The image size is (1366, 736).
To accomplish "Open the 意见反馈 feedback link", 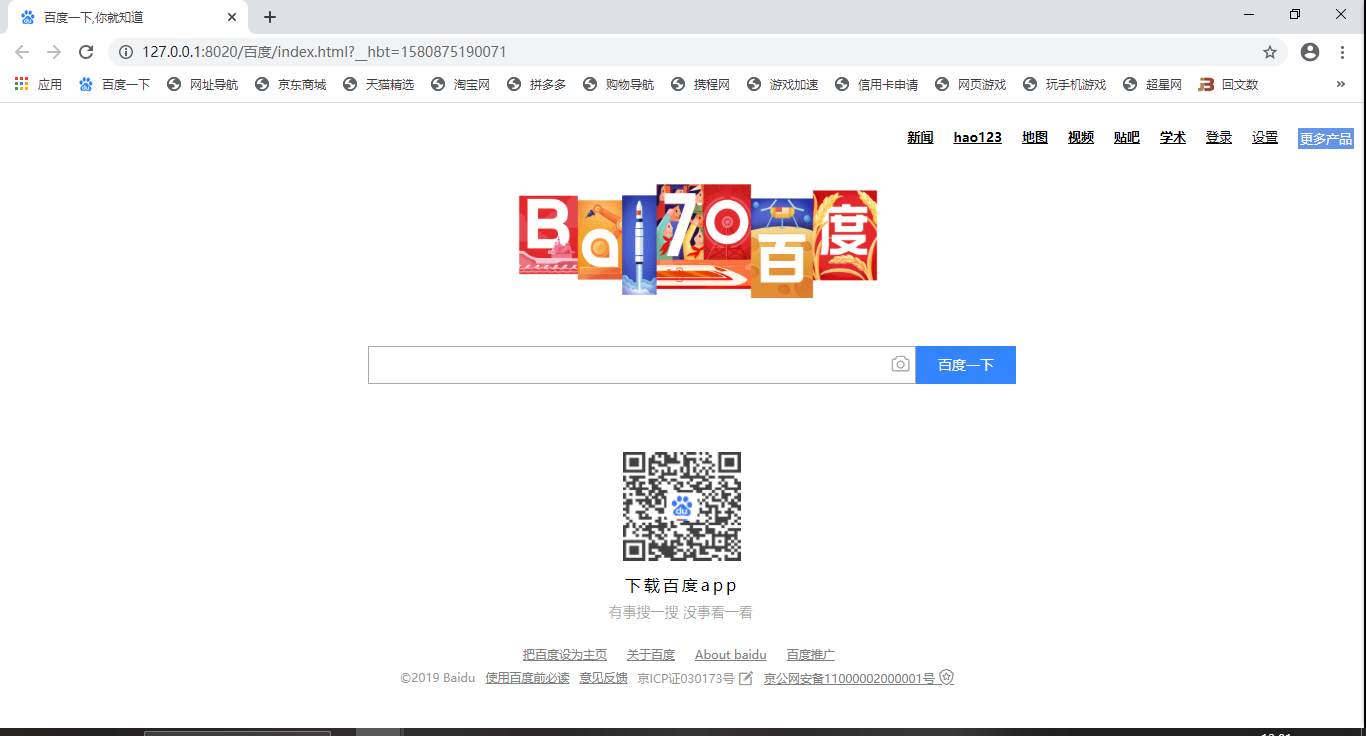I will coord(603,678).
